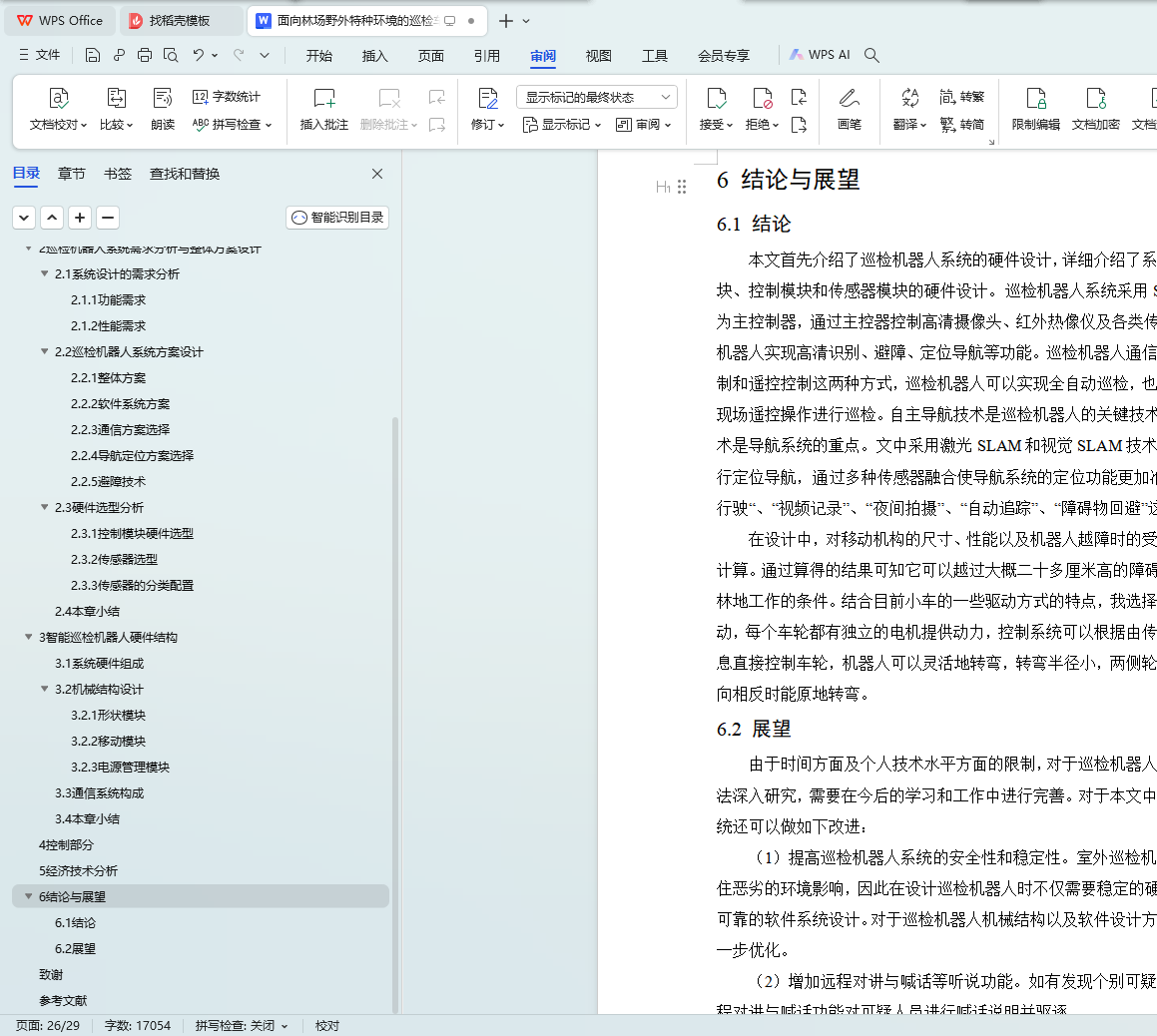This screenshot has width=1157, height=1036.
Task: Toggle 修订 track changes button
Action: (x=487, y=99)
